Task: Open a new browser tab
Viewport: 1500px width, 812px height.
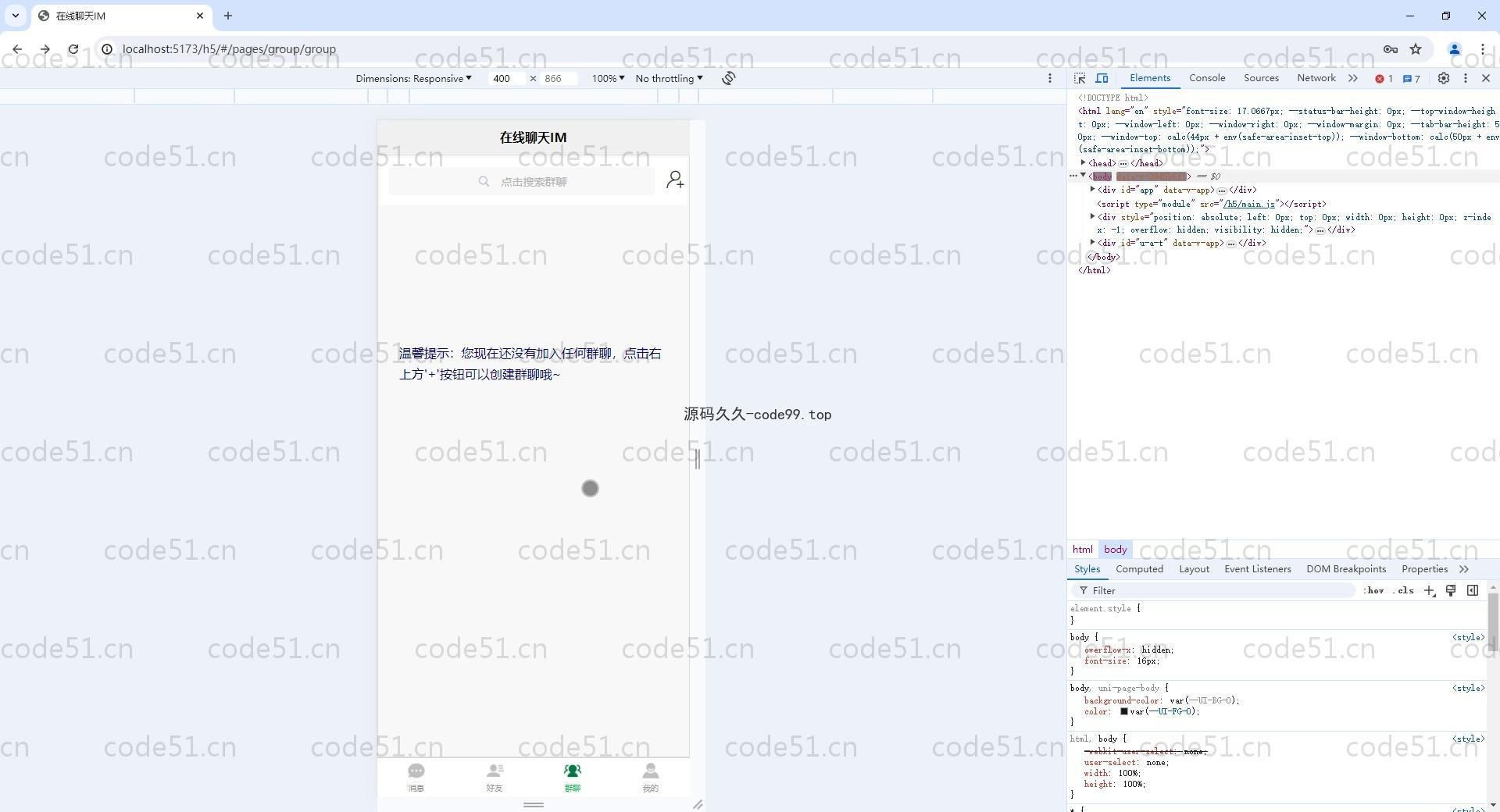Action: coord(227,16)
